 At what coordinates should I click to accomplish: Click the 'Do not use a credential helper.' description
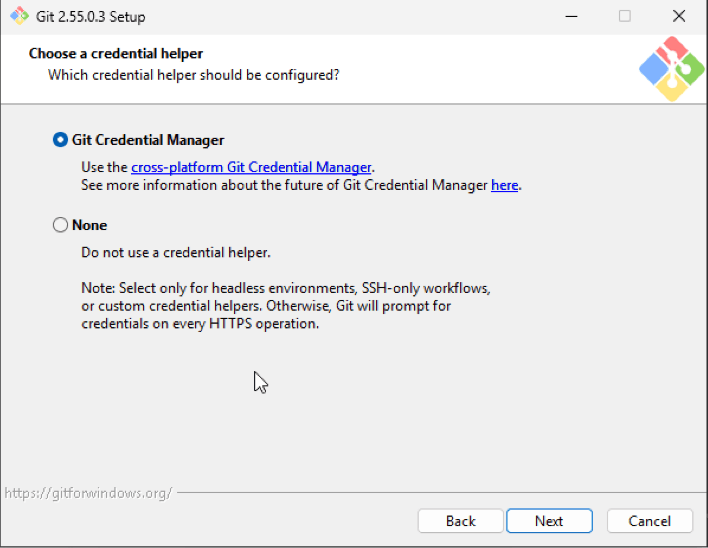[x=176, y=252]
